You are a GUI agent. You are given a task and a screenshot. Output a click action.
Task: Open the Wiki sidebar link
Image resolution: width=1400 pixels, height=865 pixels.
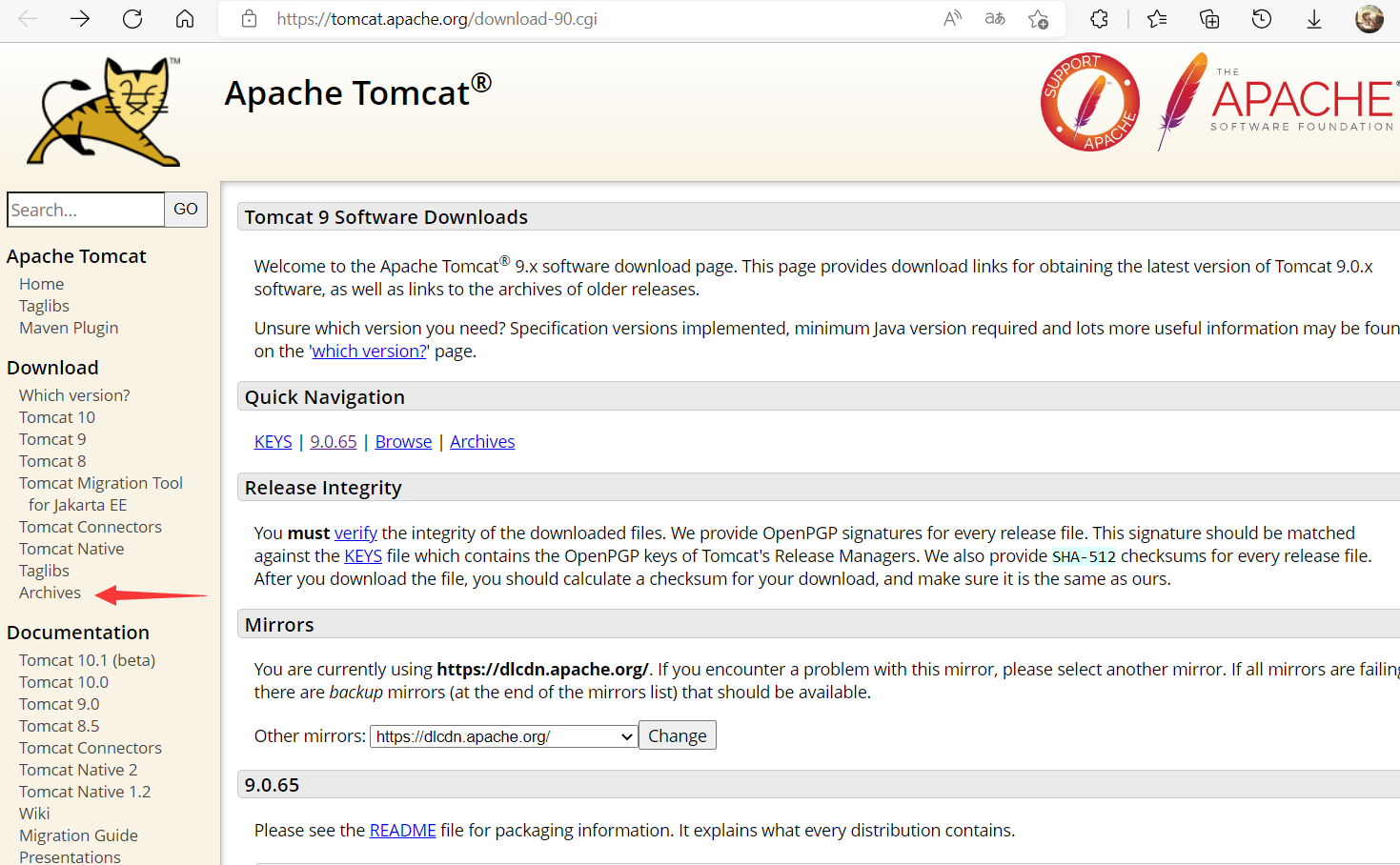[34, 814]
